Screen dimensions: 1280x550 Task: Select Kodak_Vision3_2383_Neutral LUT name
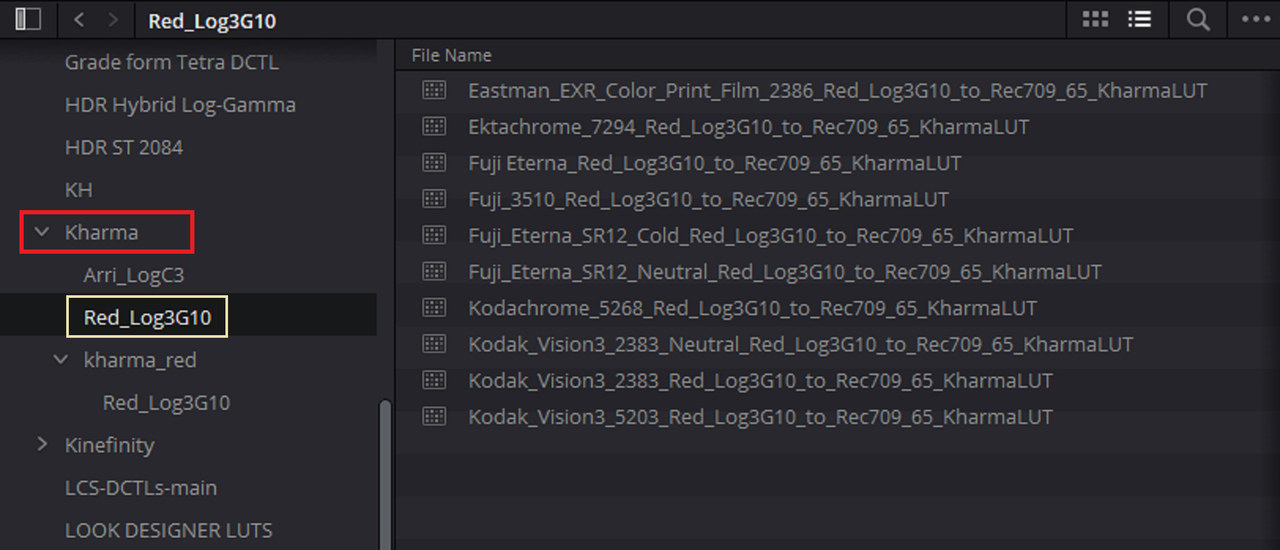801,344
